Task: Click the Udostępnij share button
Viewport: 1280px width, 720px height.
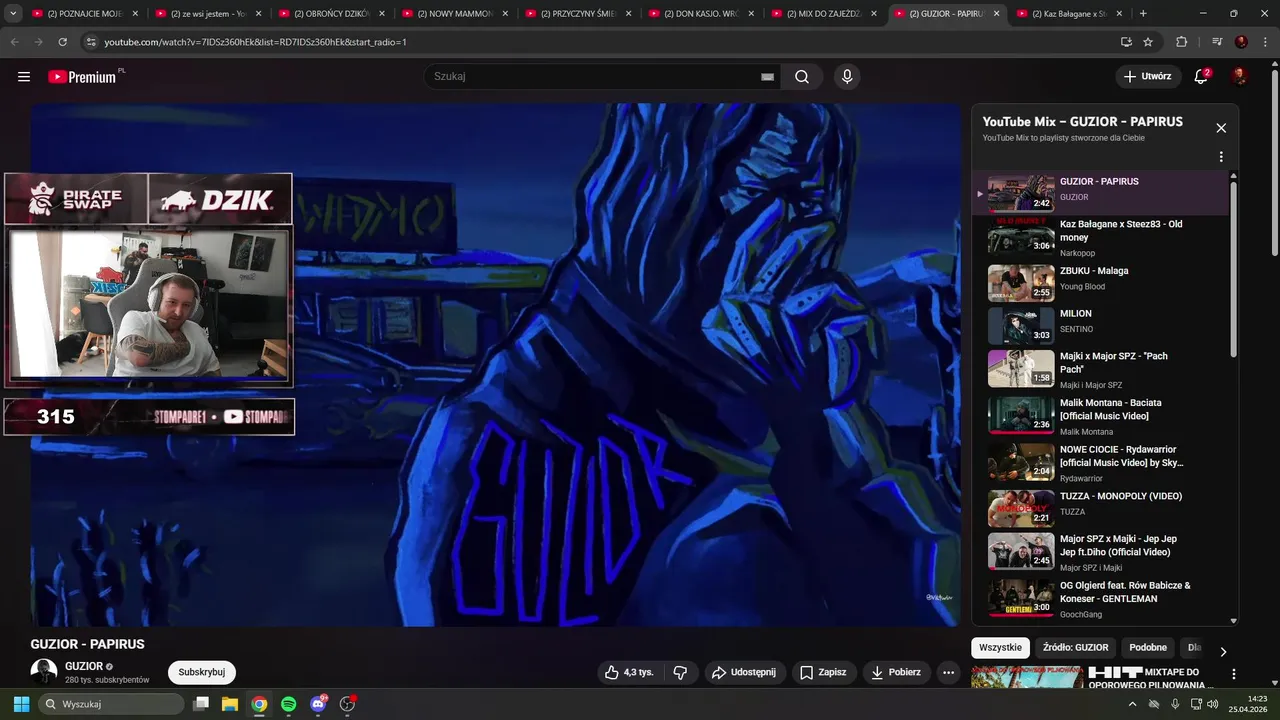Action: pos(744,673)
